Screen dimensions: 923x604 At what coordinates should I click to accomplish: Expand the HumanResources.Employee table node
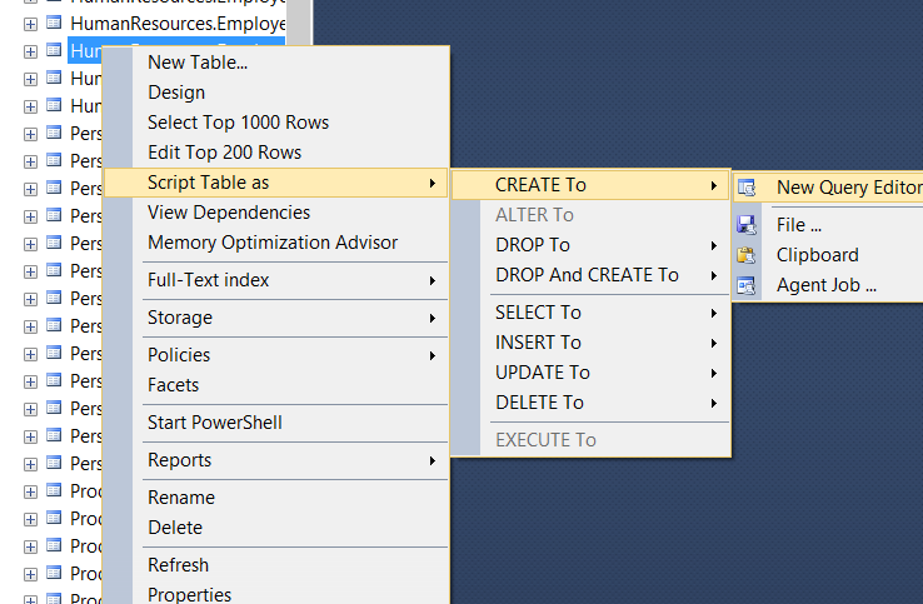pos(30,24)
